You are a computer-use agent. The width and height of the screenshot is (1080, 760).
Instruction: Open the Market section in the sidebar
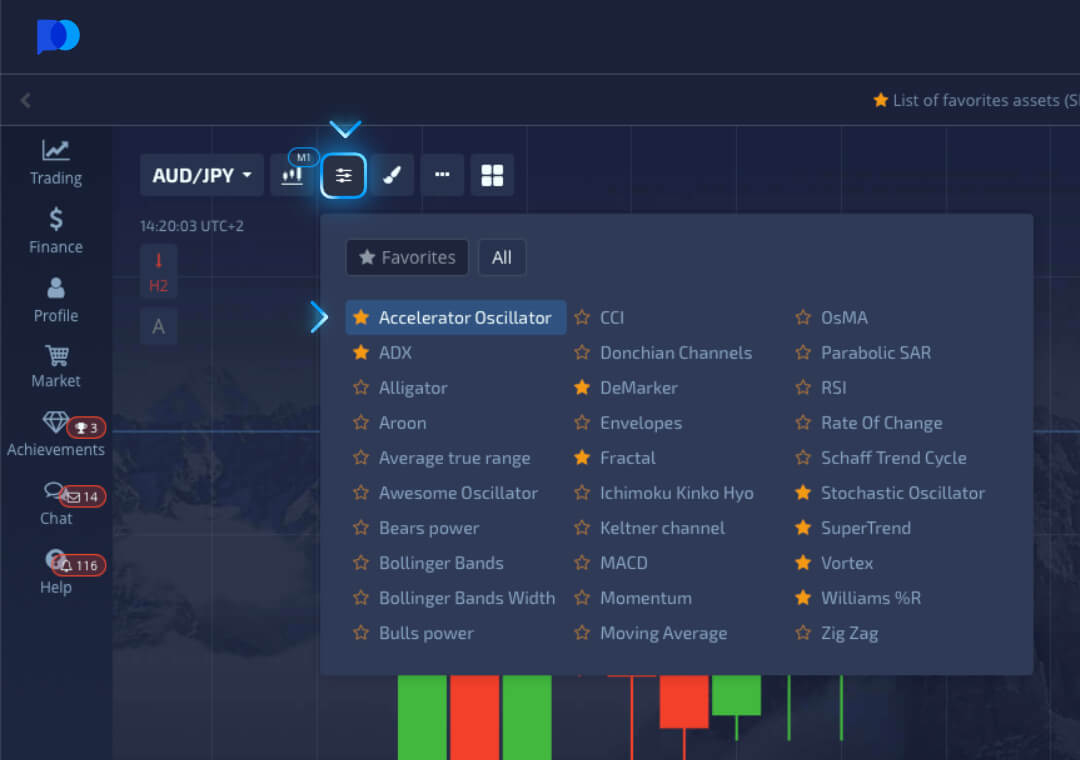pos(55,366)
